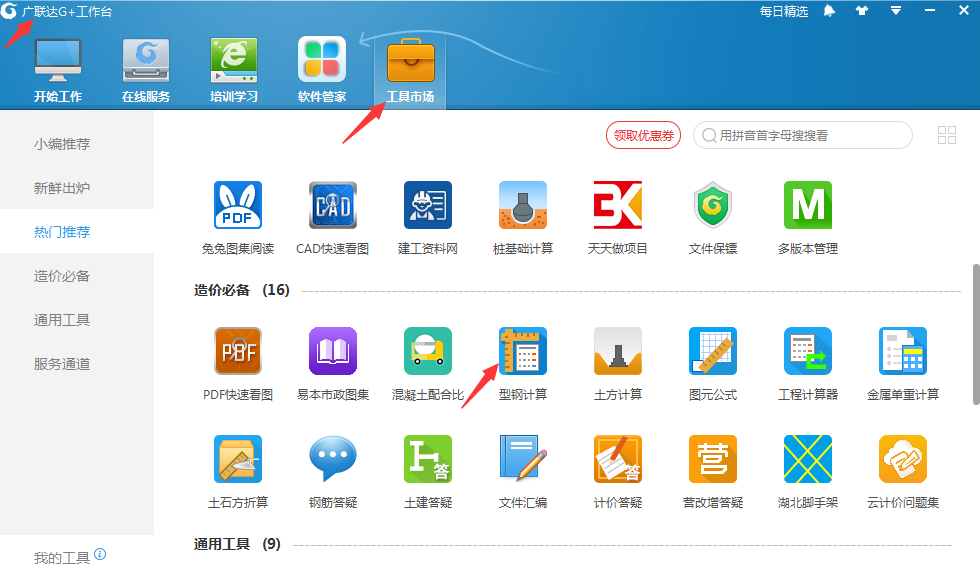Open 桩基础计算 tool
This screenshot has width=980, height=576.
(x=522, y=206)
